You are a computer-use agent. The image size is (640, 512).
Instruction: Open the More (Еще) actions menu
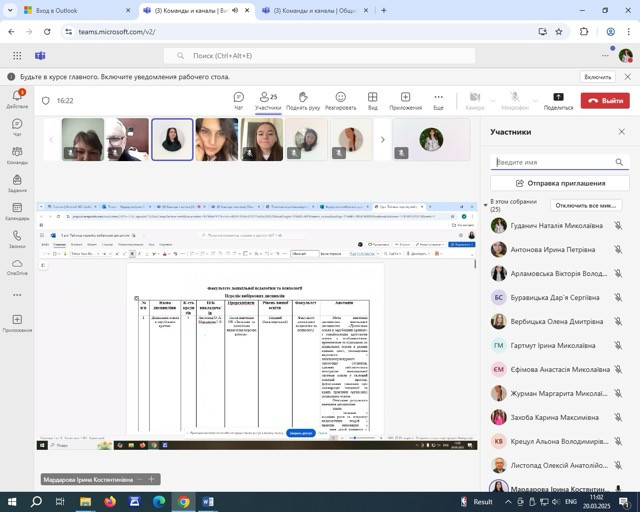pos(438,100)
